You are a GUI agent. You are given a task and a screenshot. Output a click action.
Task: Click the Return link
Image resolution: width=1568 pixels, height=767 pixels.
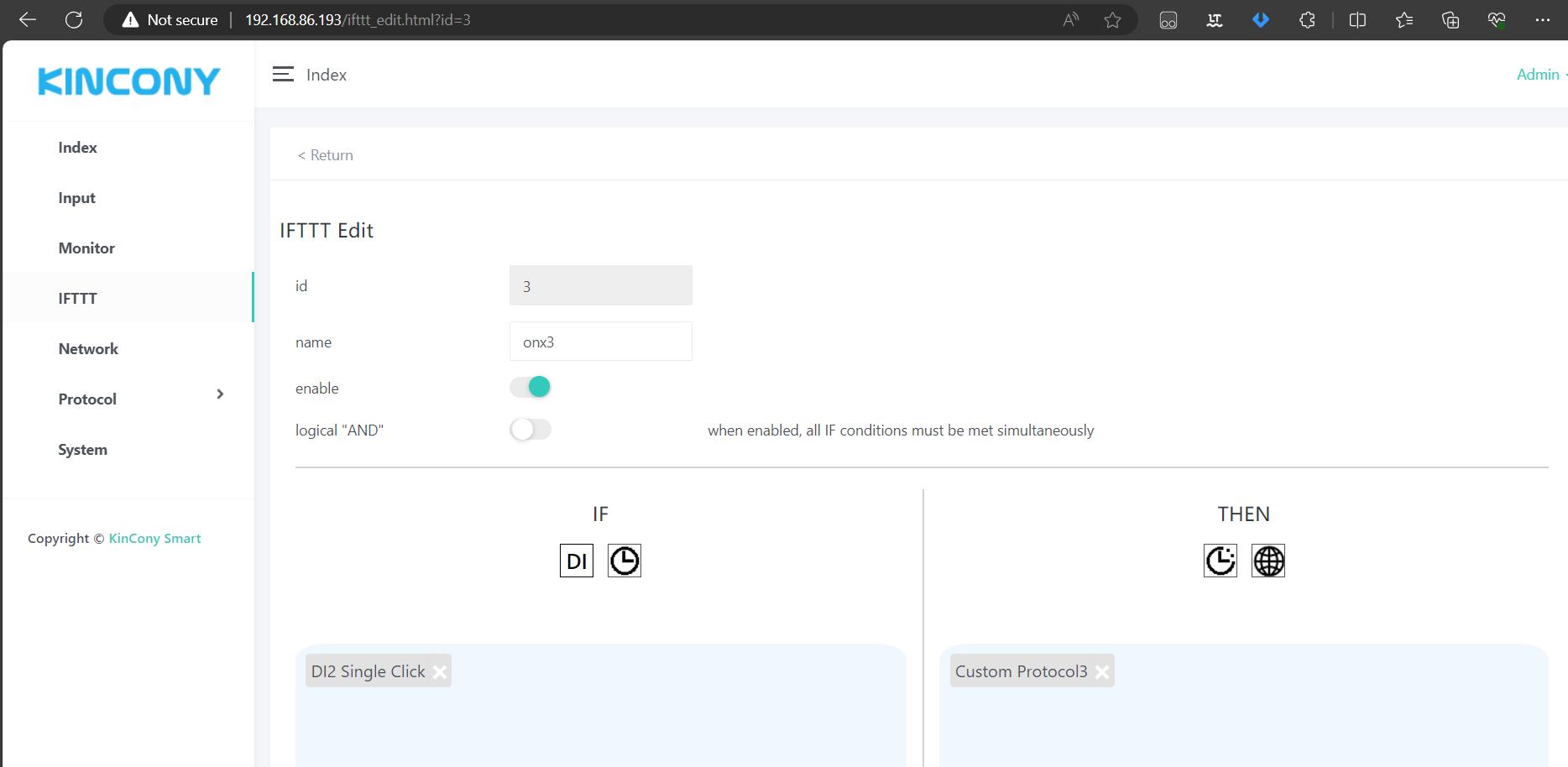coord(326,155)
